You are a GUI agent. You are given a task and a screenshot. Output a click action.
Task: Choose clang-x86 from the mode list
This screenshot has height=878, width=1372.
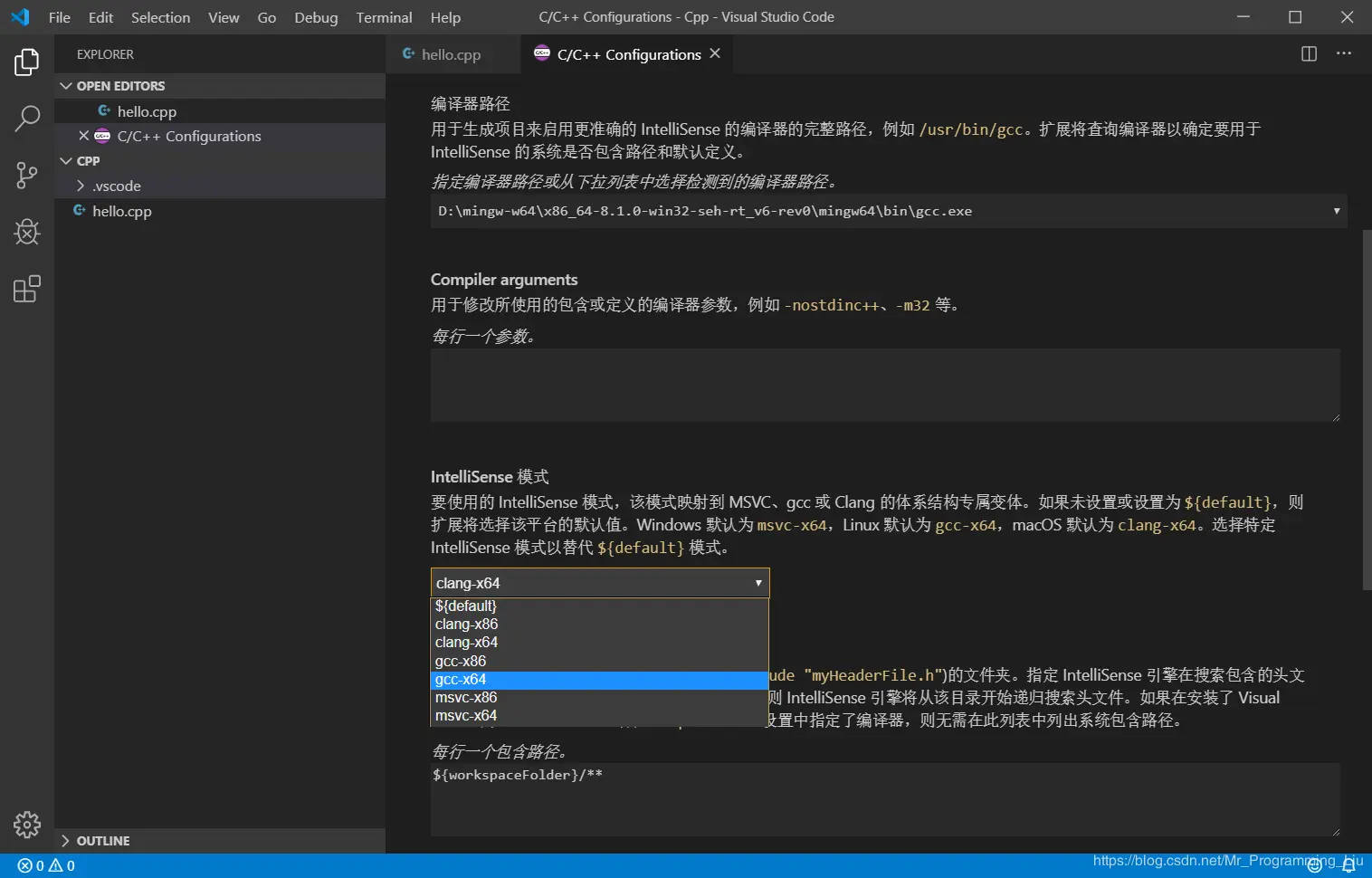[x=599, y=625]
